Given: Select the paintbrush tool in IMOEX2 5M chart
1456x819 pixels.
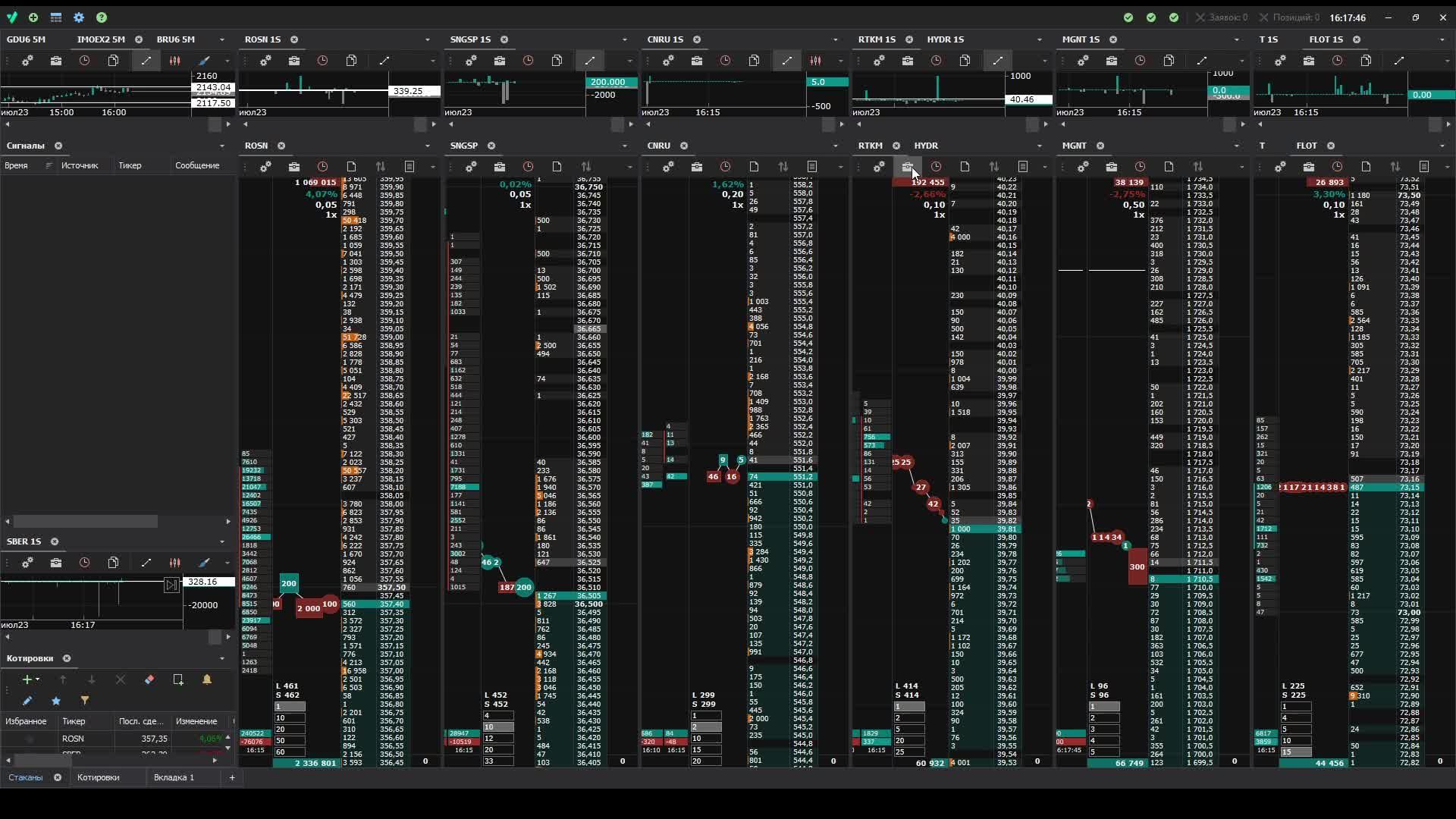Looking at the screenshot, I should coord(204,61).
